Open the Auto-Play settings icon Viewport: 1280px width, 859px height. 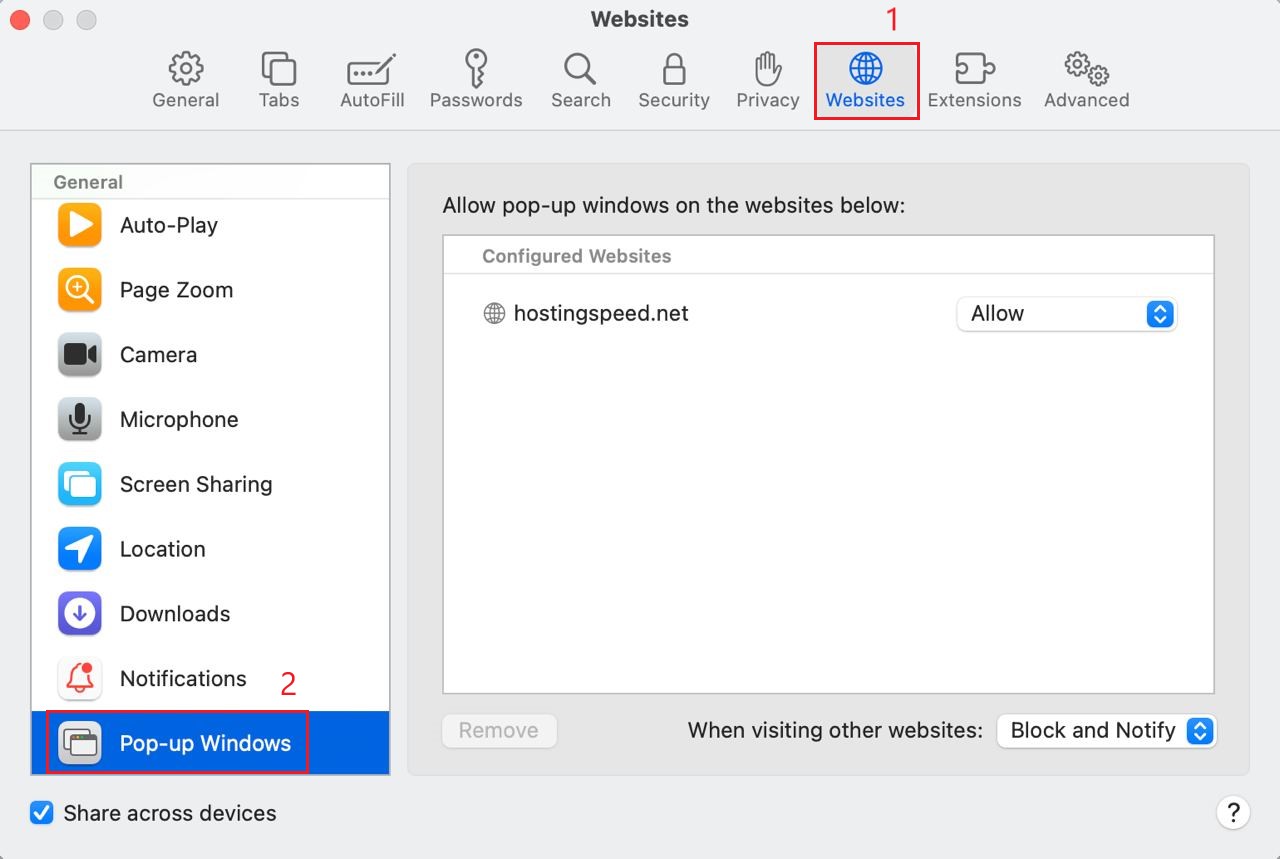pyautogui.click(x=79, y=225)
